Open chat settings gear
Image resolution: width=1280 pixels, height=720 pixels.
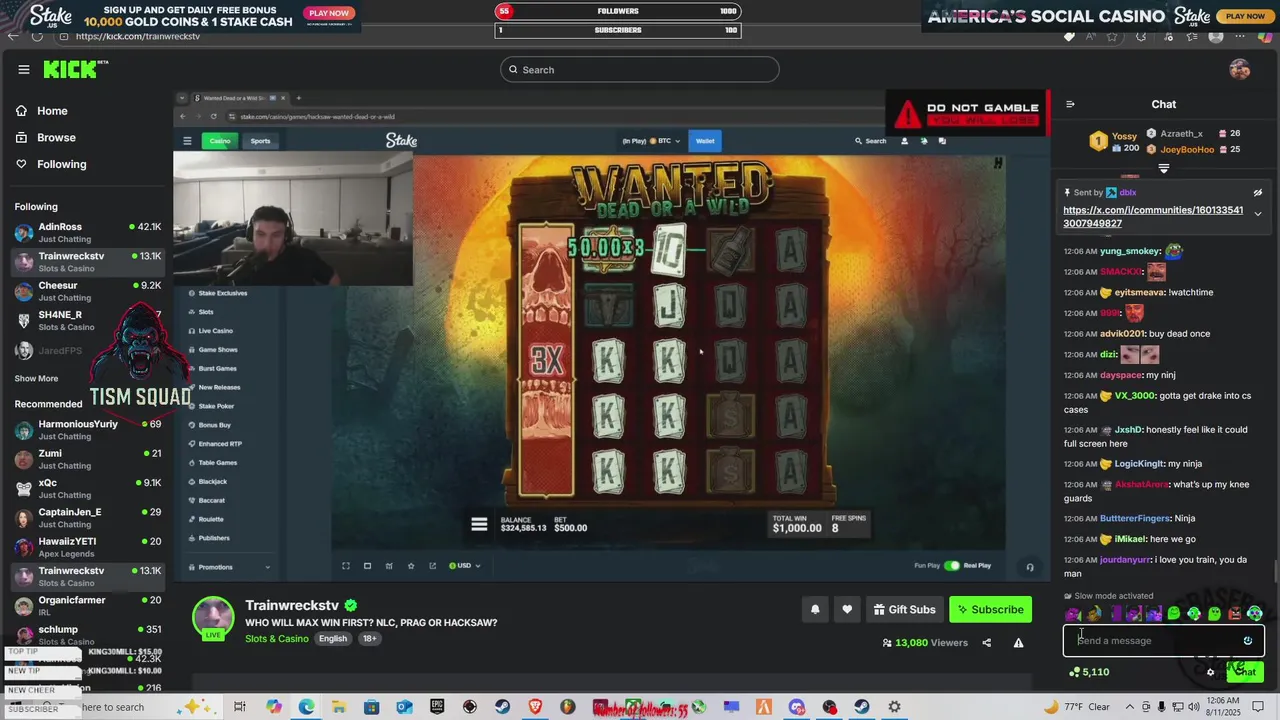[x=1210, y=672]
